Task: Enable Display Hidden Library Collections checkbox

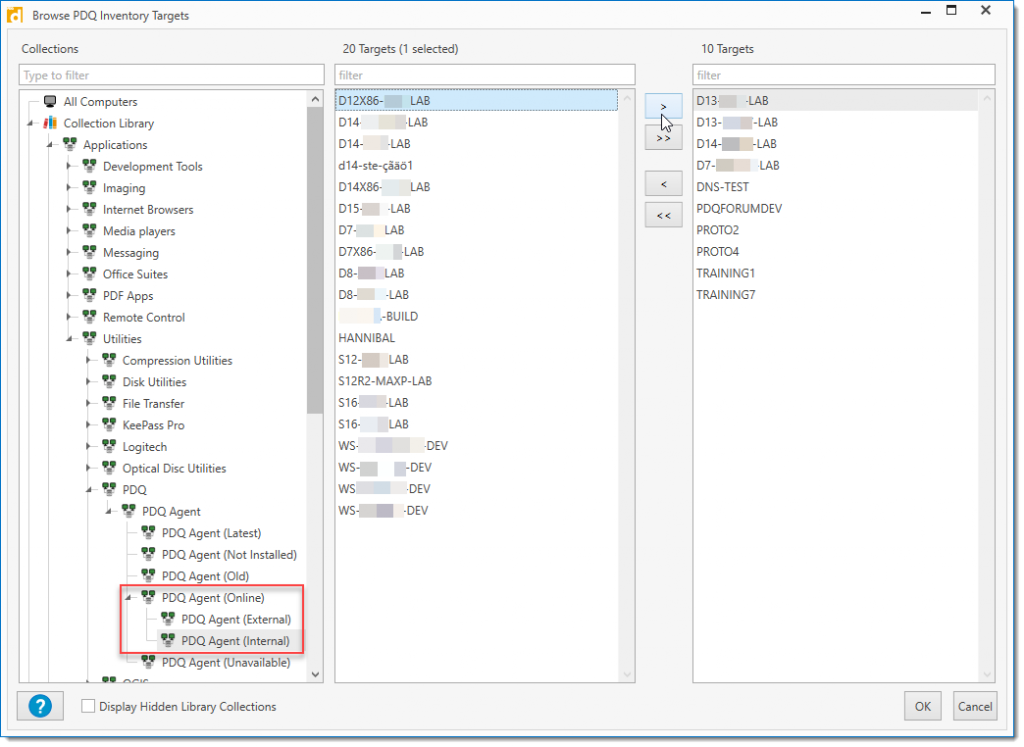Action: point(88,706)
